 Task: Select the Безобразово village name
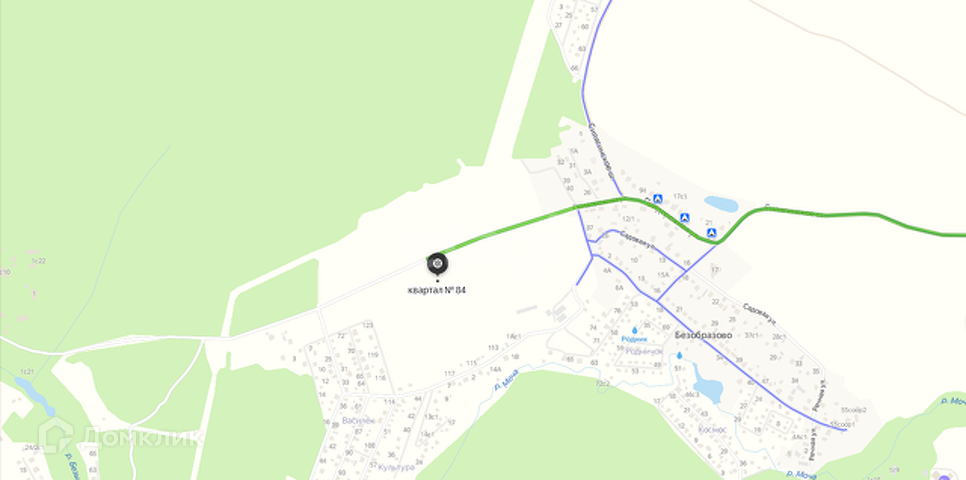(x=703, y=336)
